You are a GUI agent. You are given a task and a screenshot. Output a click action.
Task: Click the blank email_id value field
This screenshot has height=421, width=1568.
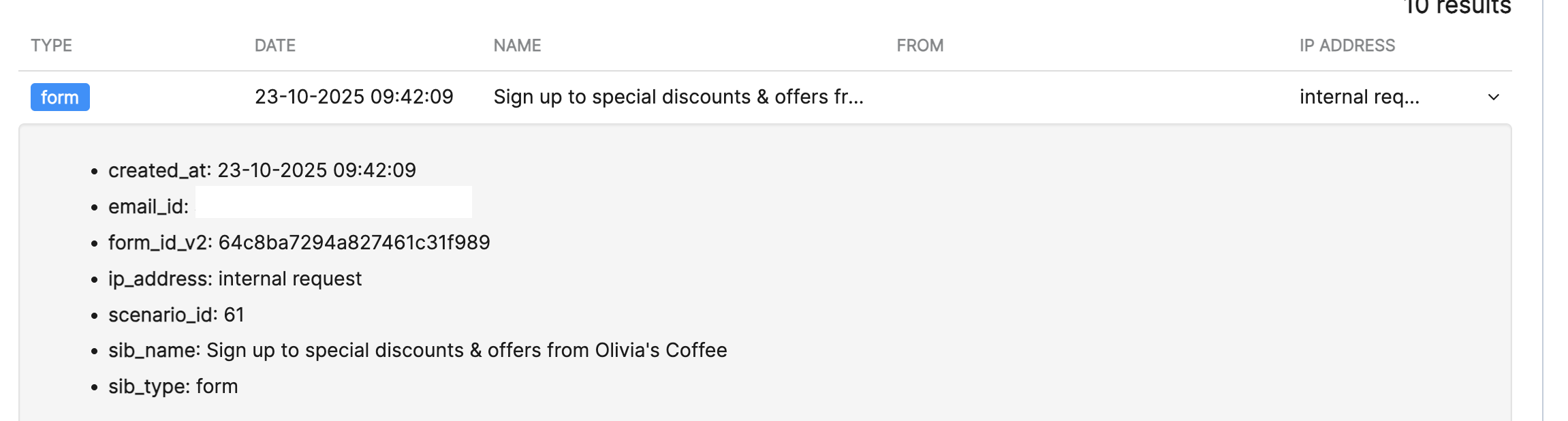pos(333,202)
